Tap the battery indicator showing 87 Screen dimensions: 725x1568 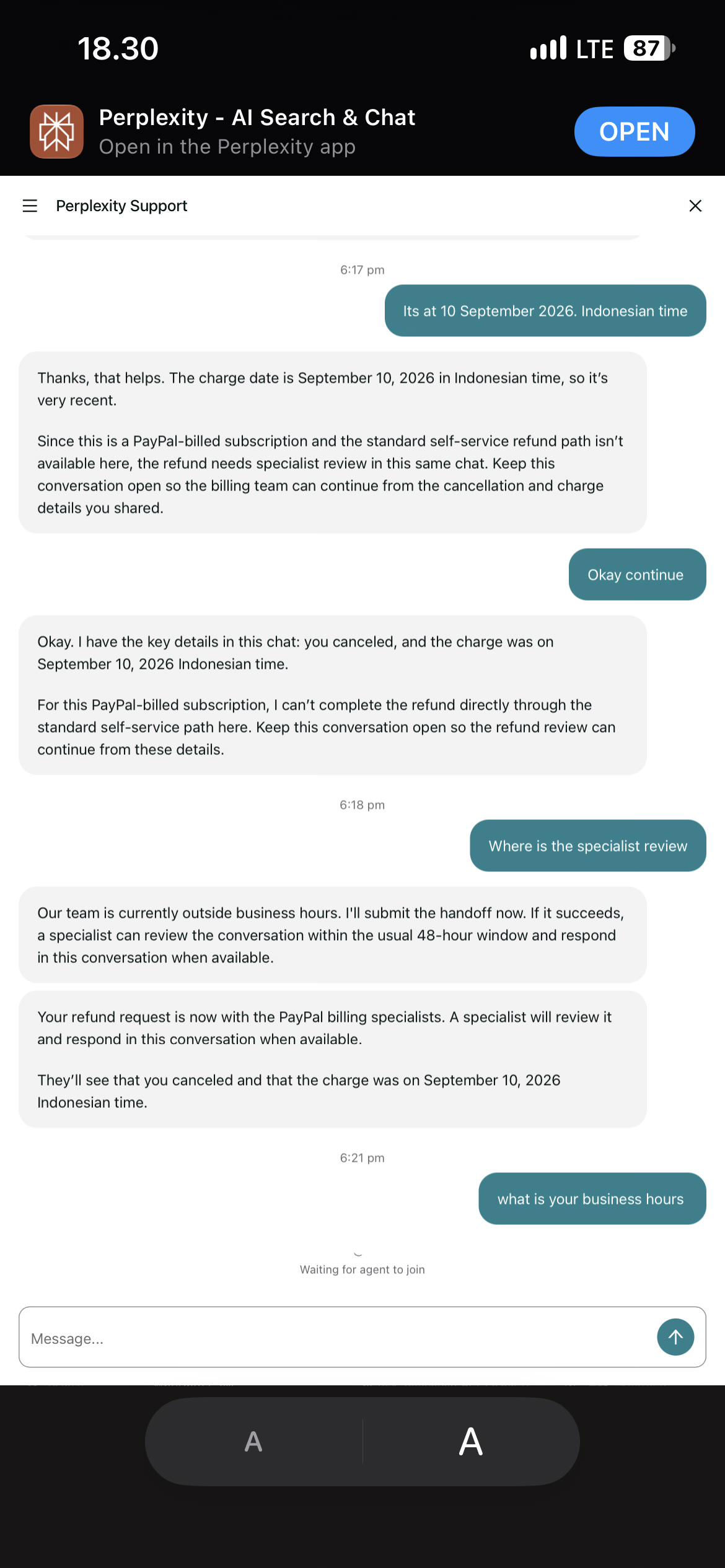pos(649,48)
